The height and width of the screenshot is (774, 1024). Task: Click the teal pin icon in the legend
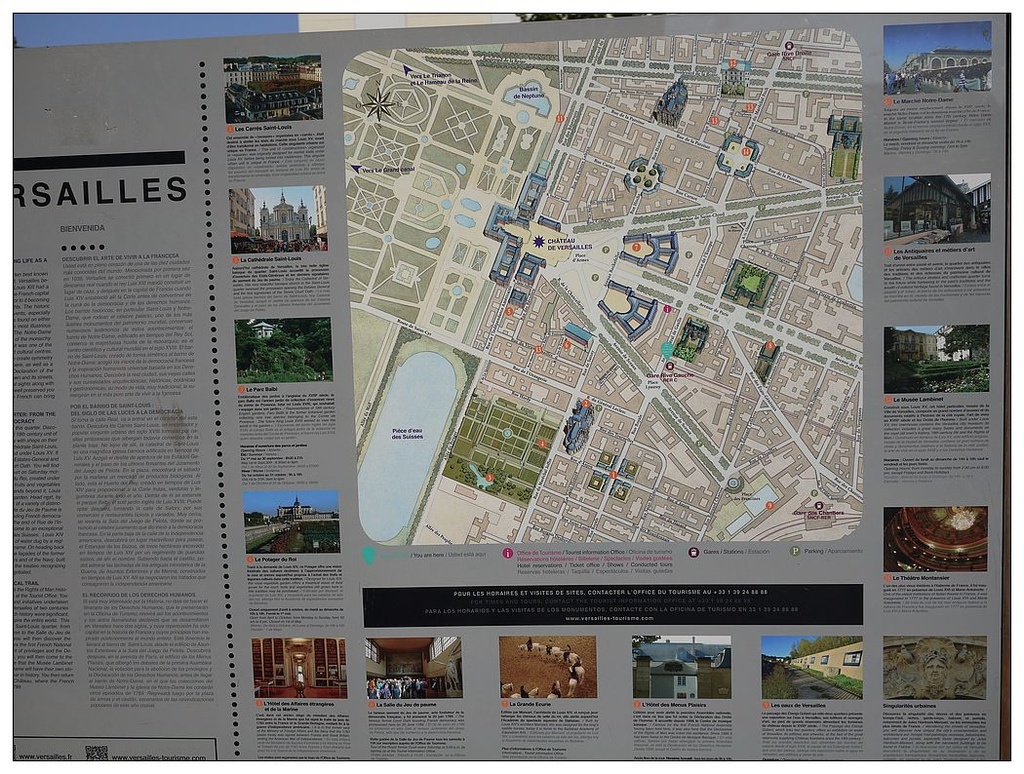[x=368, y=555]
